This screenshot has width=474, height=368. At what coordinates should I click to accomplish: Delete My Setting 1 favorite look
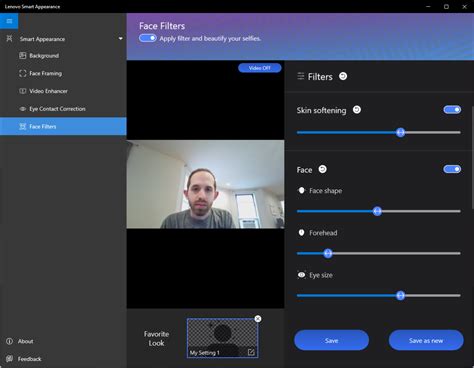(x=258, y=319)
